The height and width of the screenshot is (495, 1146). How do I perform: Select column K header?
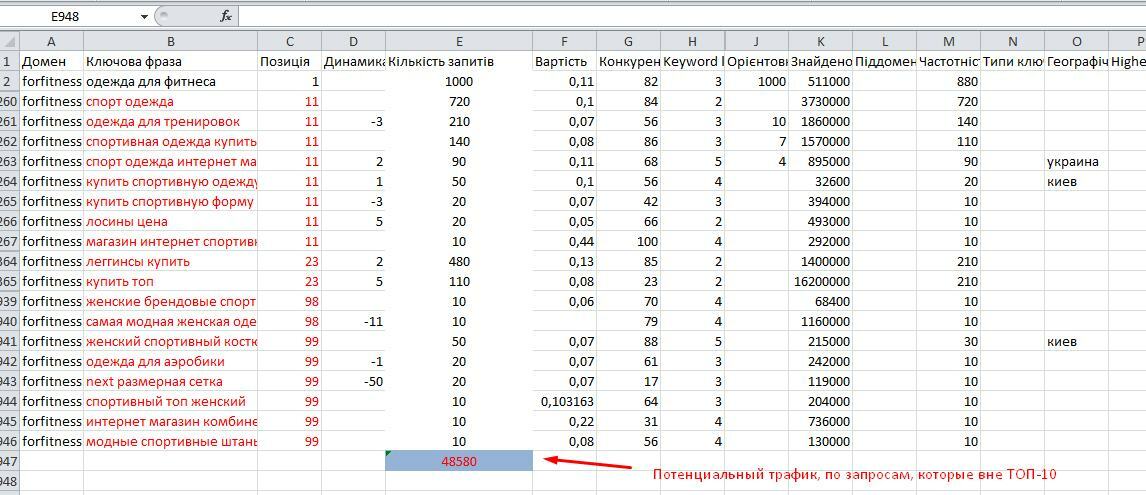pos(820,42)
